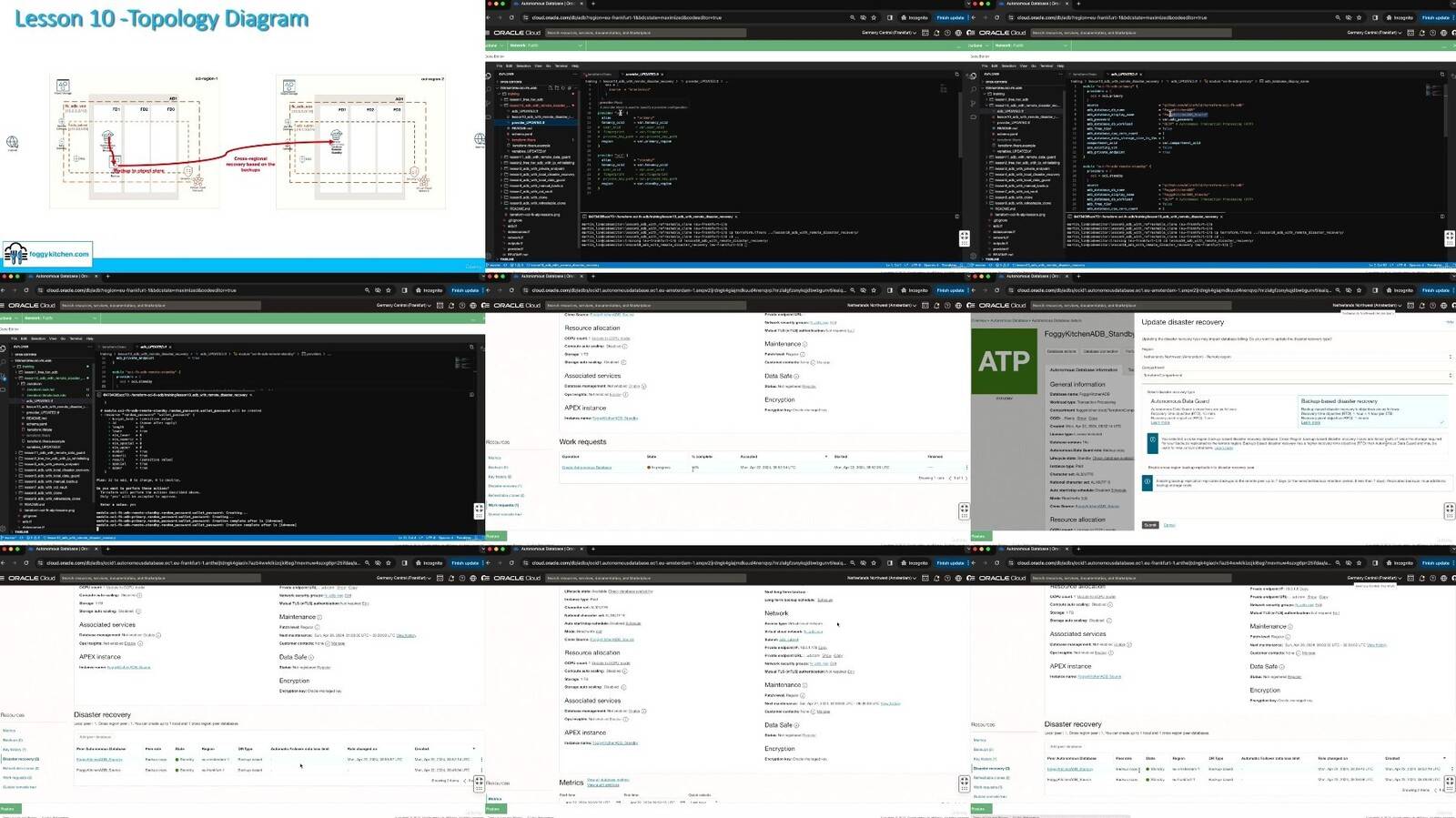Click Incognito indicator in Work requests pane browser
This screenshot has width=1456, height=818.
(915, 290)
